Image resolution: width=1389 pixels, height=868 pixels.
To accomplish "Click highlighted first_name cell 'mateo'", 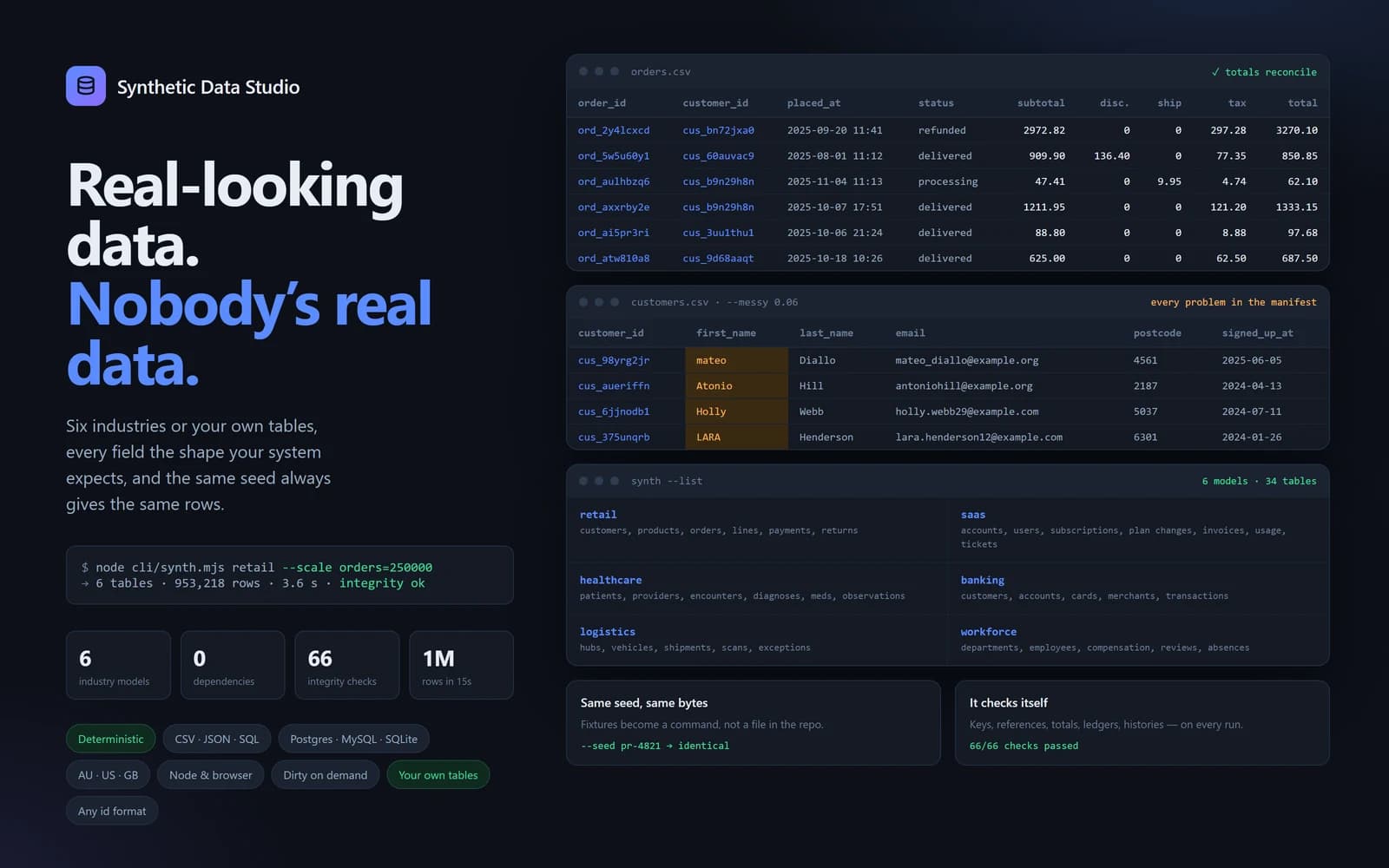I will click(x=736, y=360).
